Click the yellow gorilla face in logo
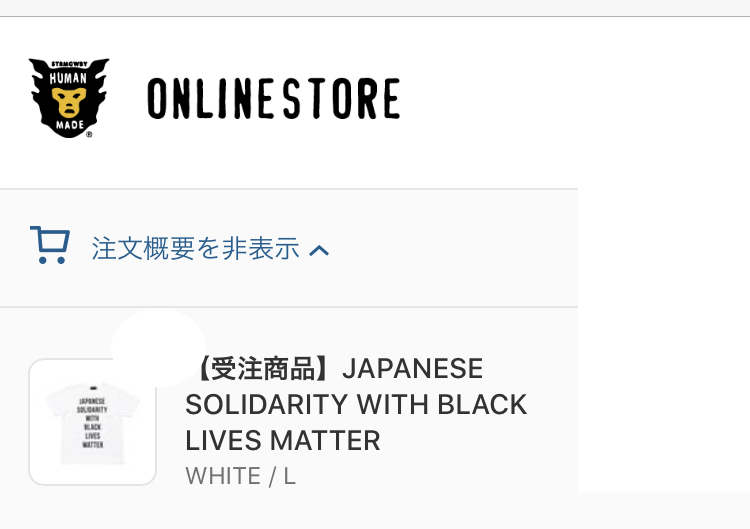The height and width of the screenshot is (529, 750). click(x=69, y=102)
